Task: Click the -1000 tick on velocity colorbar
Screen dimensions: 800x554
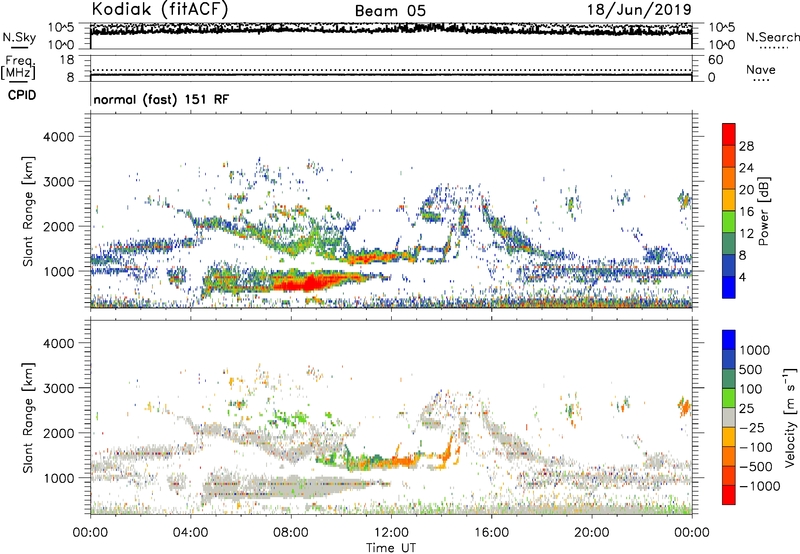Action: coord(760,486)
